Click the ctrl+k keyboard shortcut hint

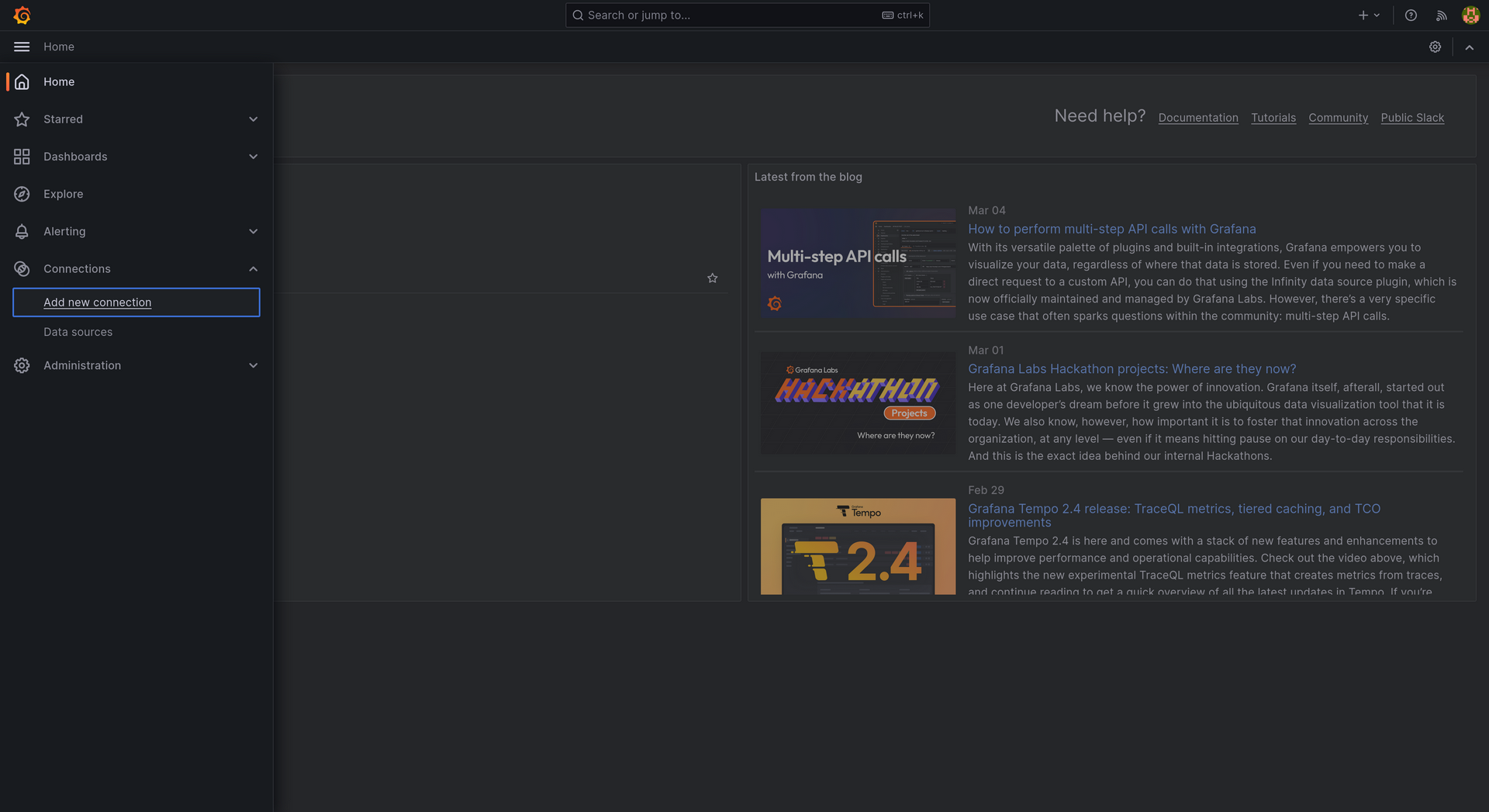click(903, 15)
